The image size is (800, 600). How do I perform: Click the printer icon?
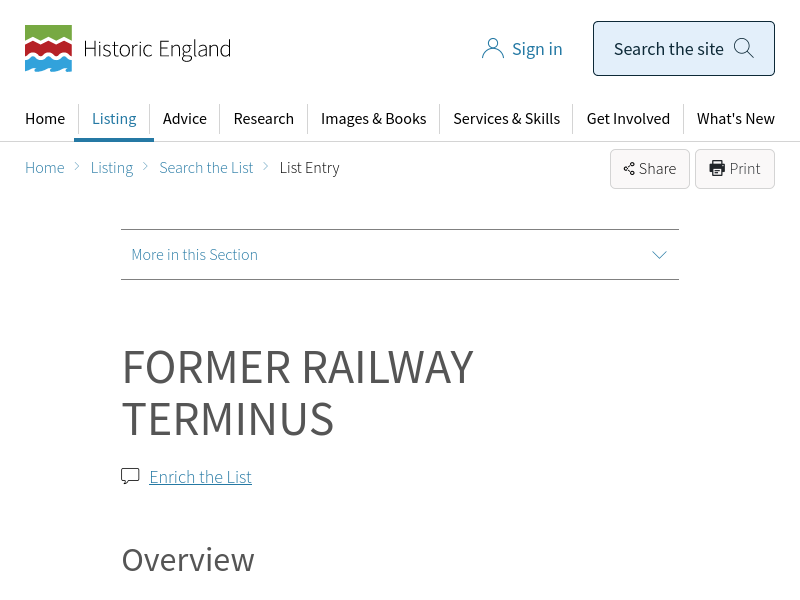click(717, 168)
